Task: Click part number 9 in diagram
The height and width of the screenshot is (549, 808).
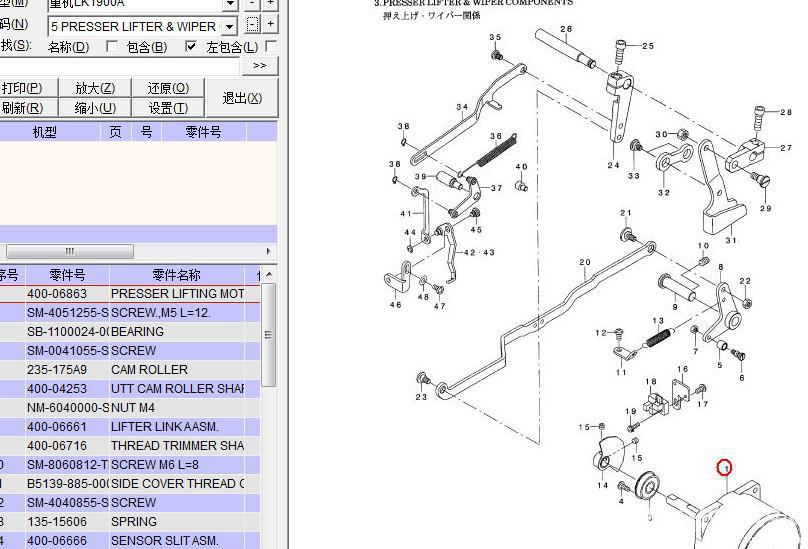Action: (x=675, y=307)
